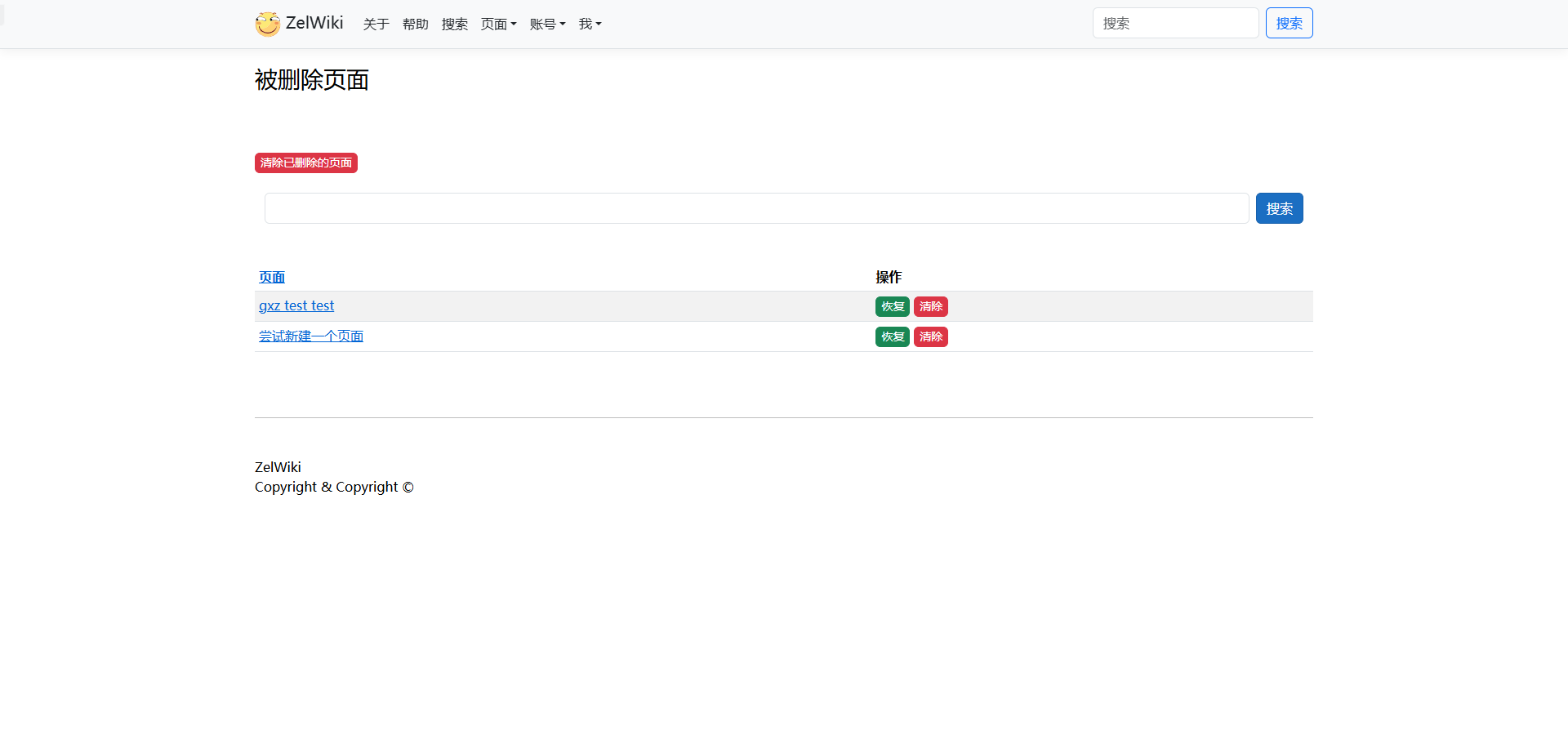The image size is (1568, 744).
Task: Sort by the 页面 column header
Action: pos(272,278)
